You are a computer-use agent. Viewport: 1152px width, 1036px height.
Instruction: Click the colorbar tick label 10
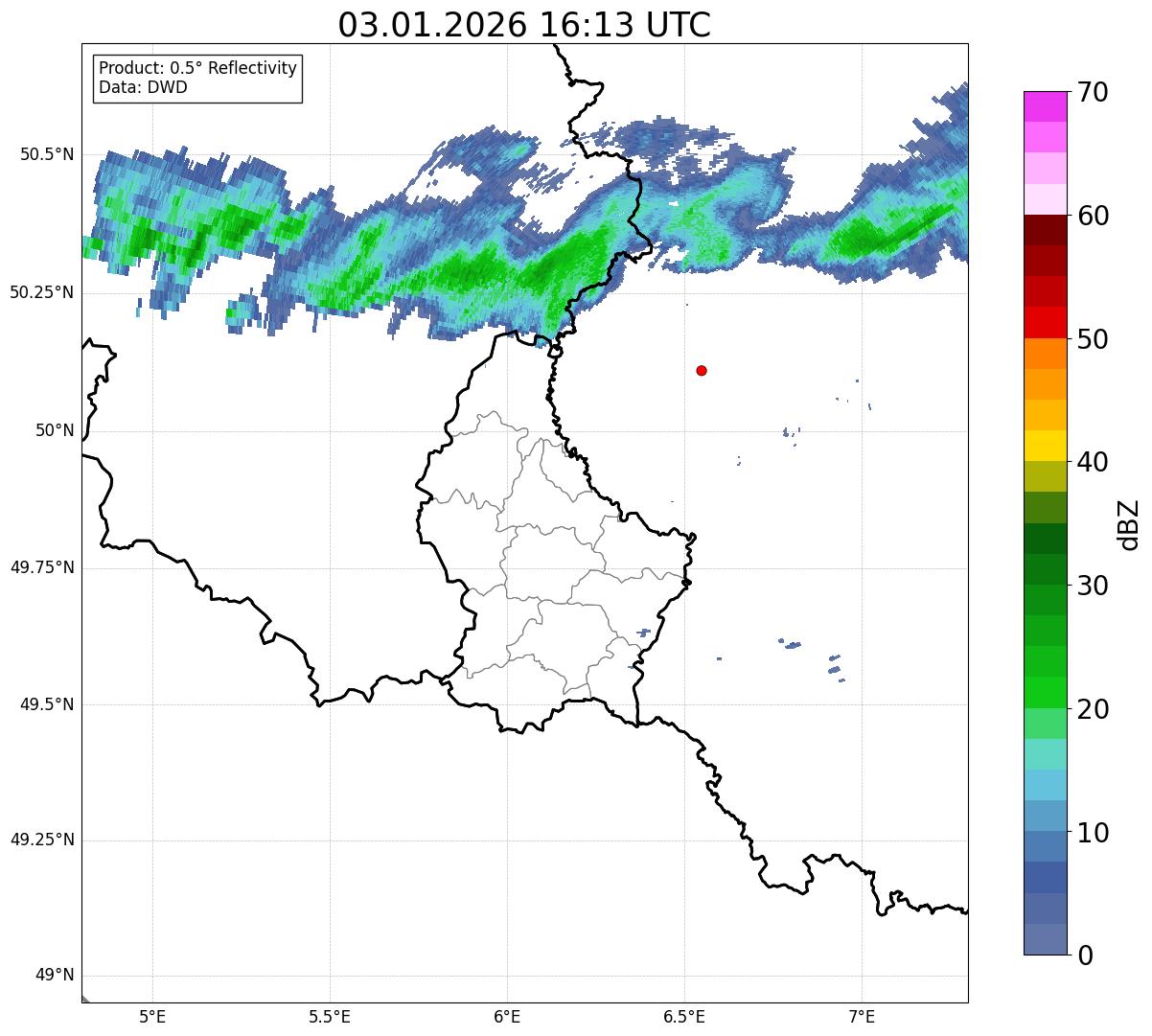pyautogui.click(x=1093, y=832)
